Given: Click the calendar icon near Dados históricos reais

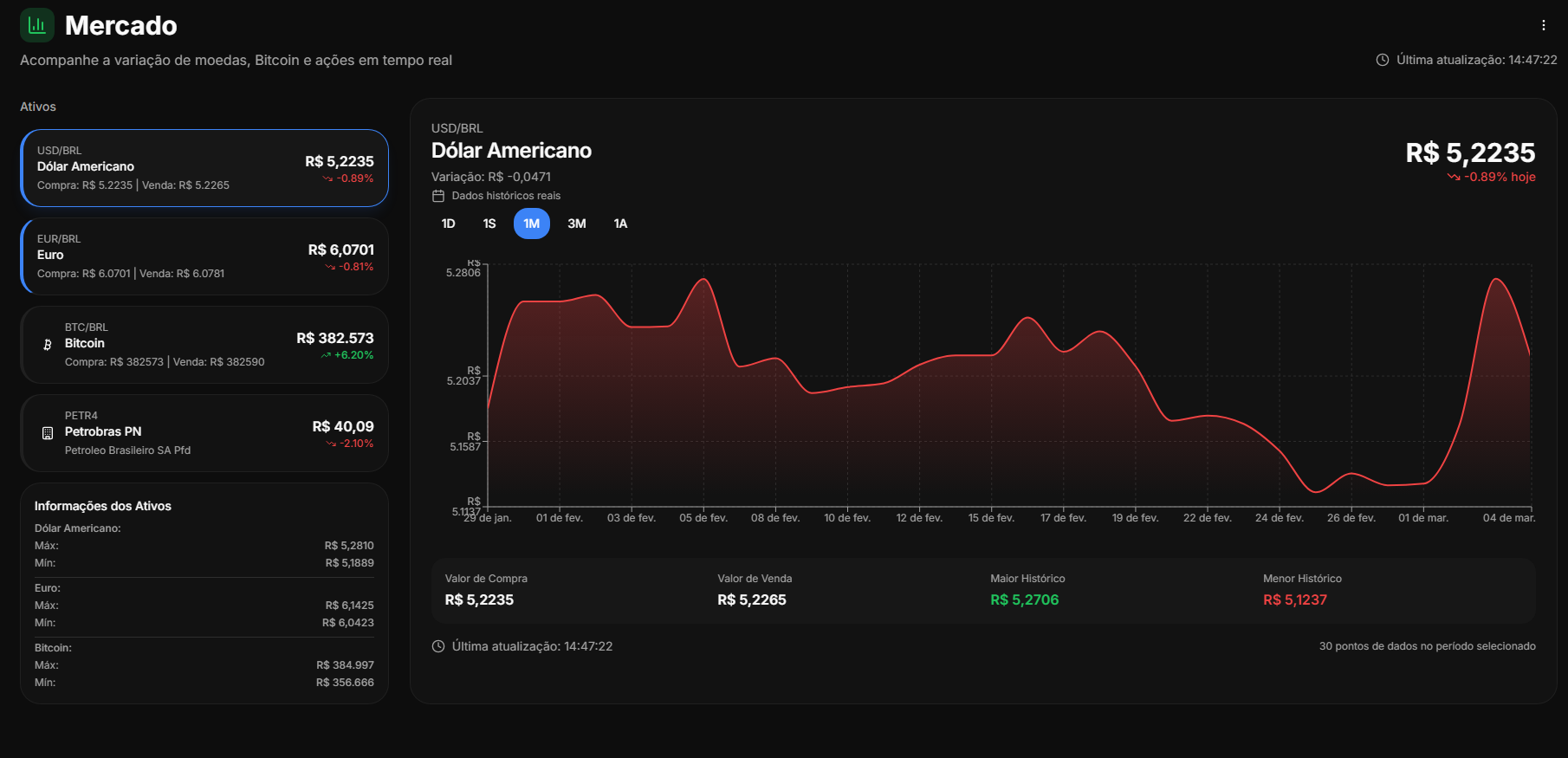Looking at the screenshot, I should (438, 196).
